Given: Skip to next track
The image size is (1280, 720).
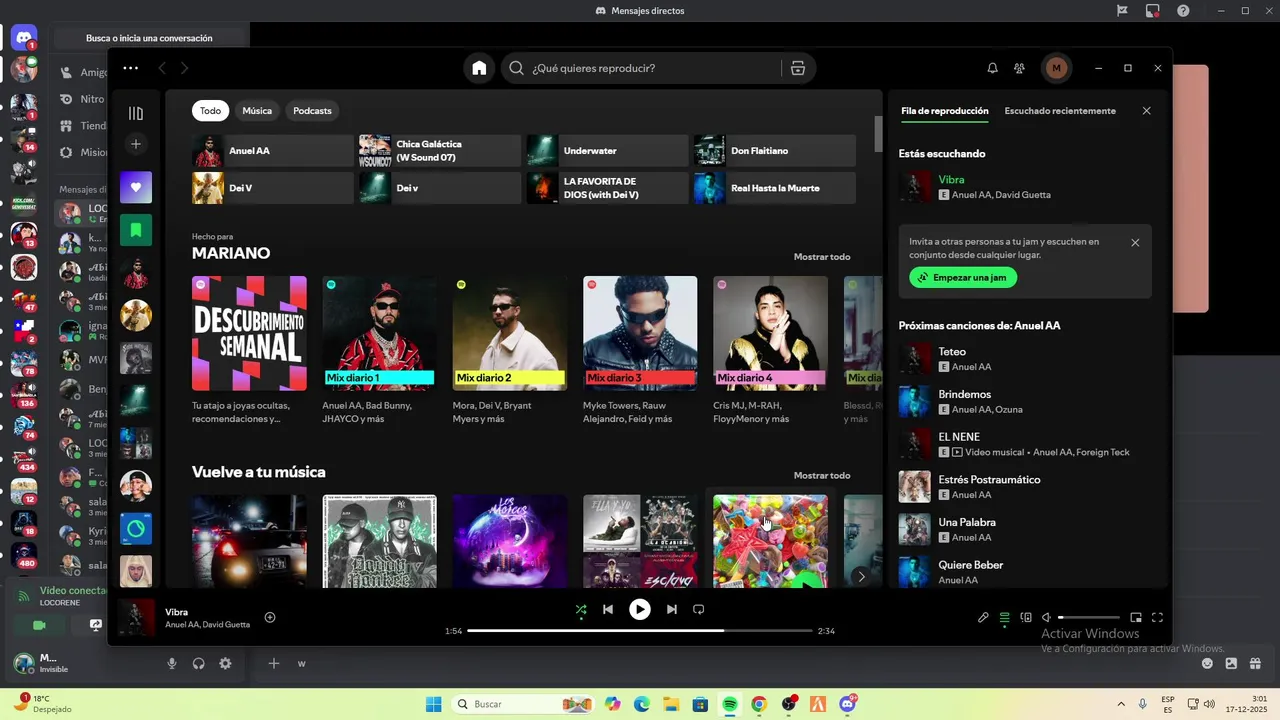Looking at the screenshot, I should pyautogui.click(x=672, y=609).
